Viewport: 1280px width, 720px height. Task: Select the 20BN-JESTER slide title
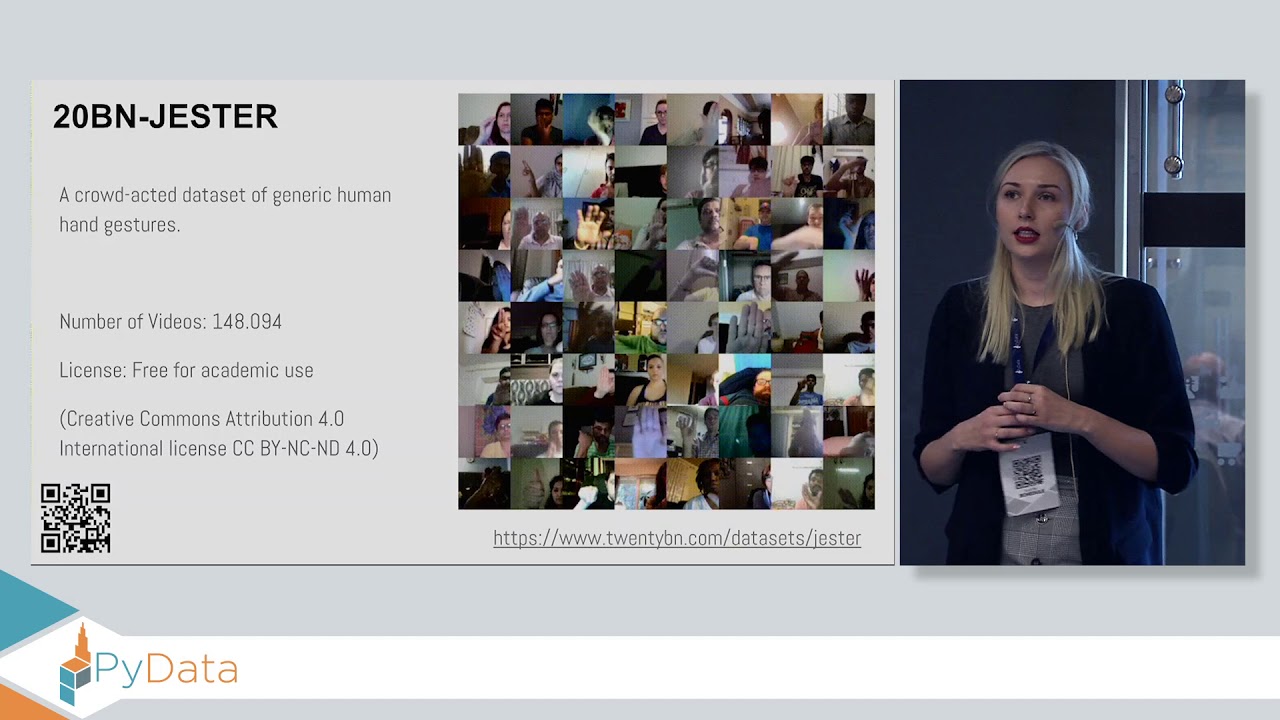(x=165, y=117)
